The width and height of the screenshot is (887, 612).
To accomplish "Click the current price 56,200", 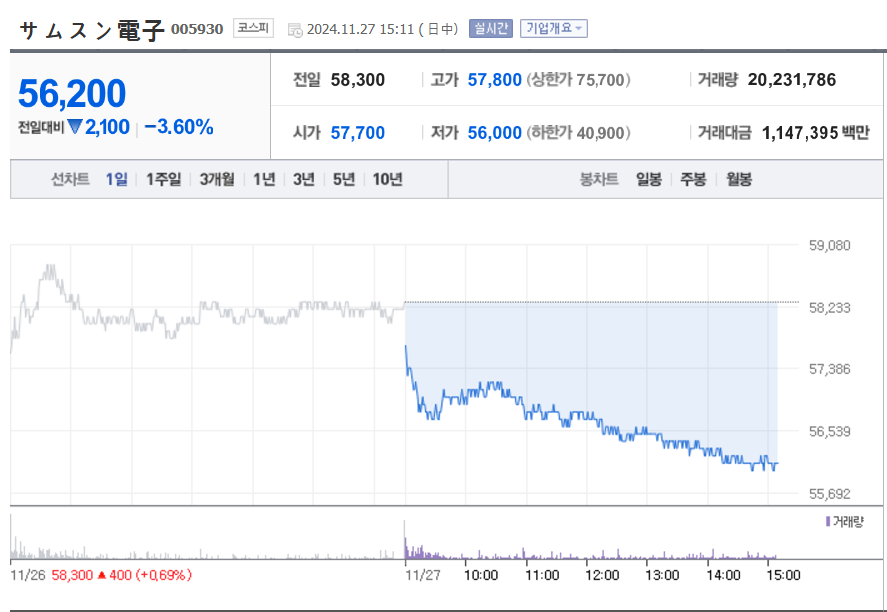I will click(72, 93).
